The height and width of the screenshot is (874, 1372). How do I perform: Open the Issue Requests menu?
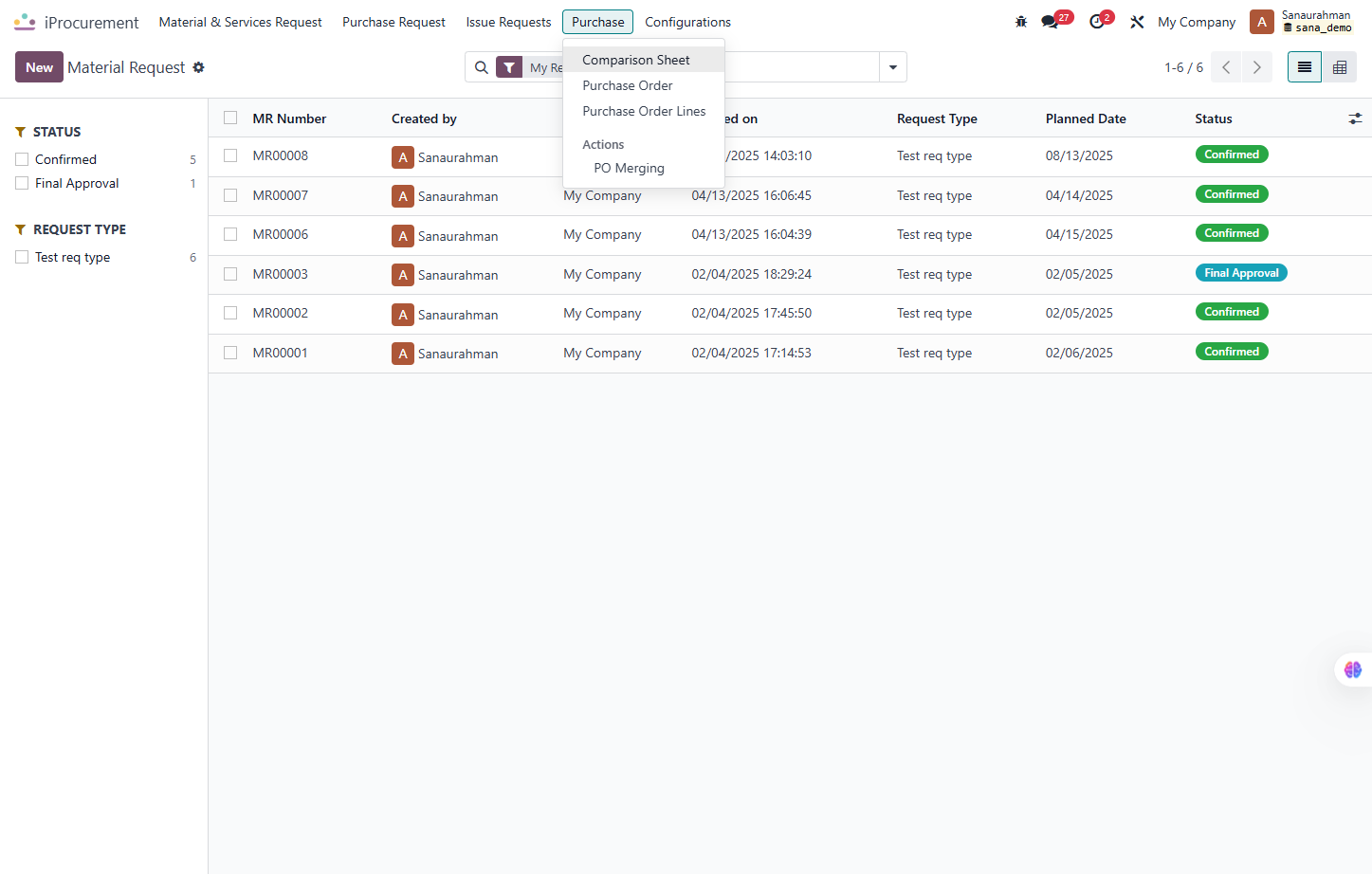click(508, 22)
